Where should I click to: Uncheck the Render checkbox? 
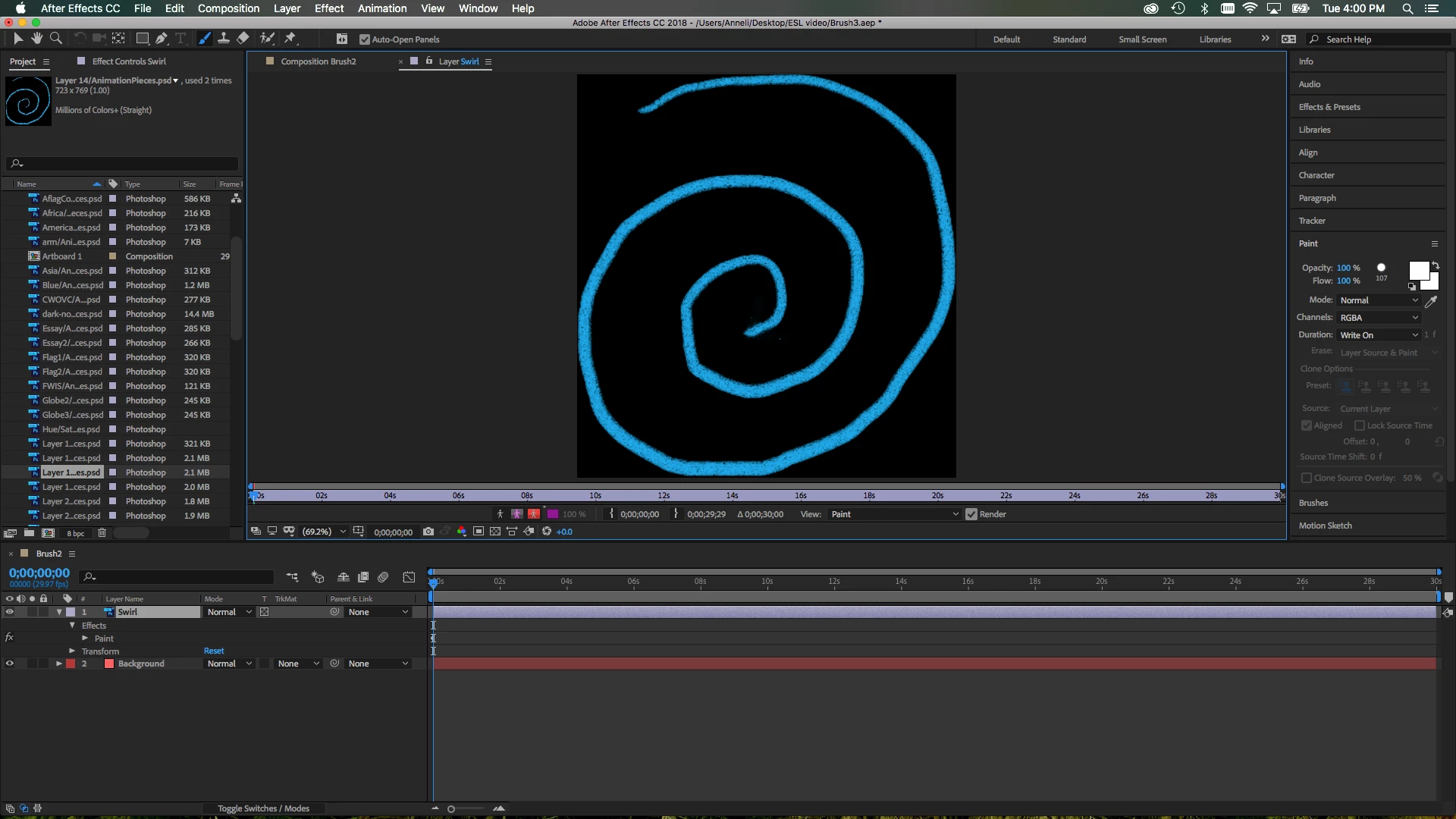point(971,514)
